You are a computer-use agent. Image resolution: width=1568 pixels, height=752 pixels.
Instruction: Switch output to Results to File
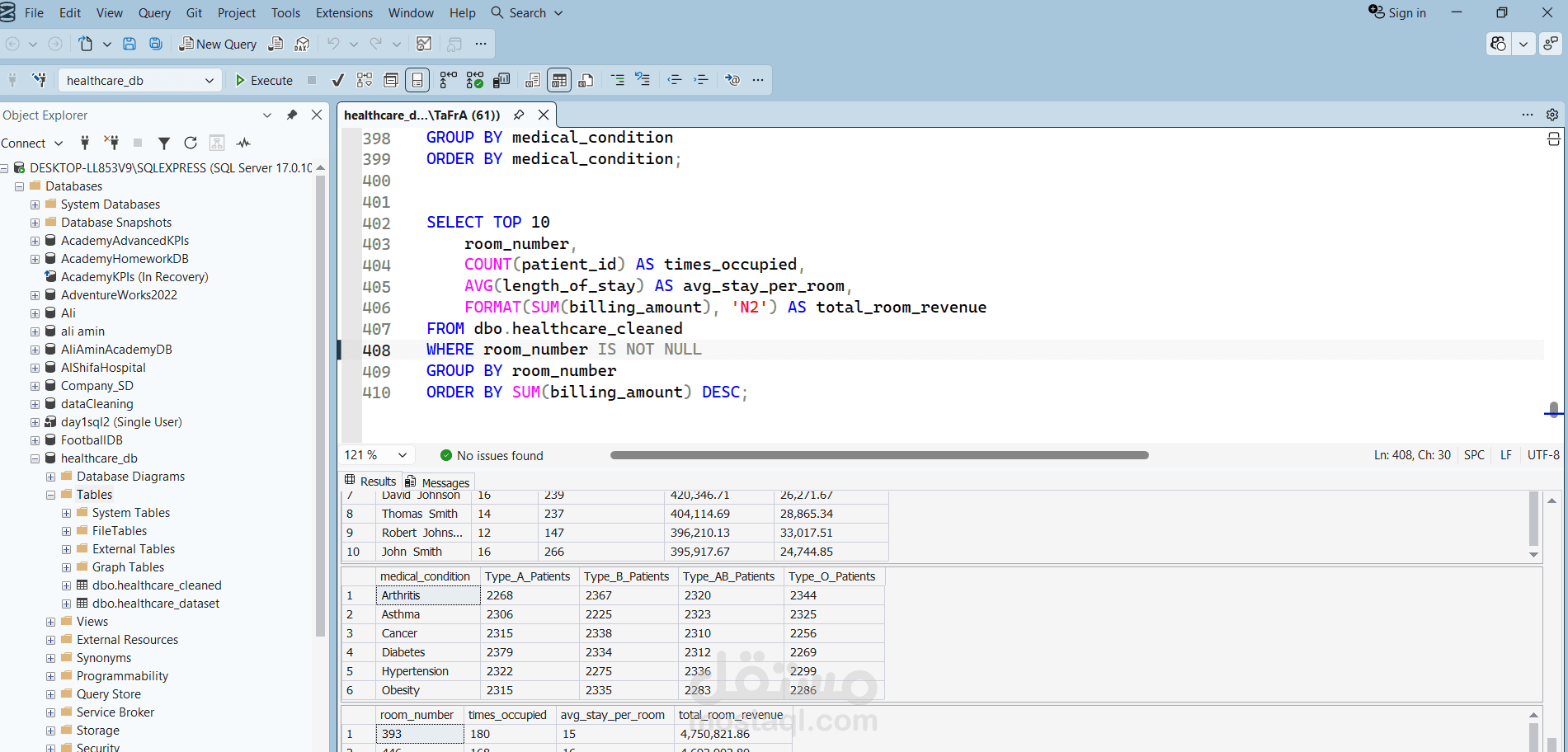pos(586,80)
